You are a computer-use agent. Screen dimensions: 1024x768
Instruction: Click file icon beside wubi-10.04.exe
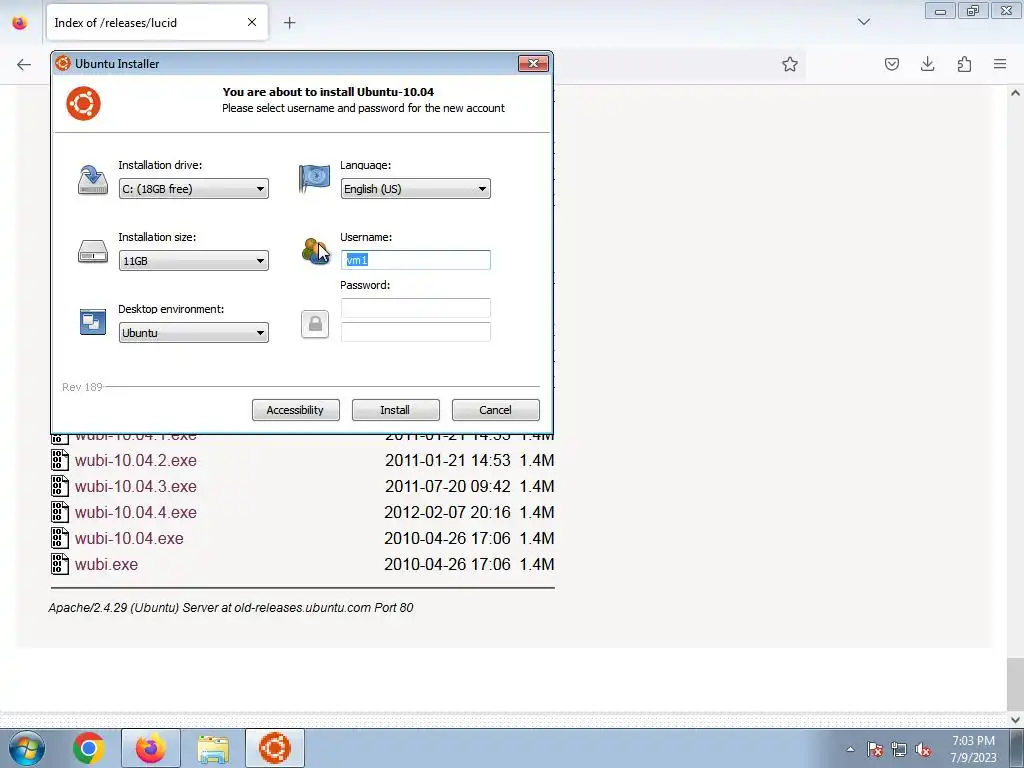pos(59,539)
